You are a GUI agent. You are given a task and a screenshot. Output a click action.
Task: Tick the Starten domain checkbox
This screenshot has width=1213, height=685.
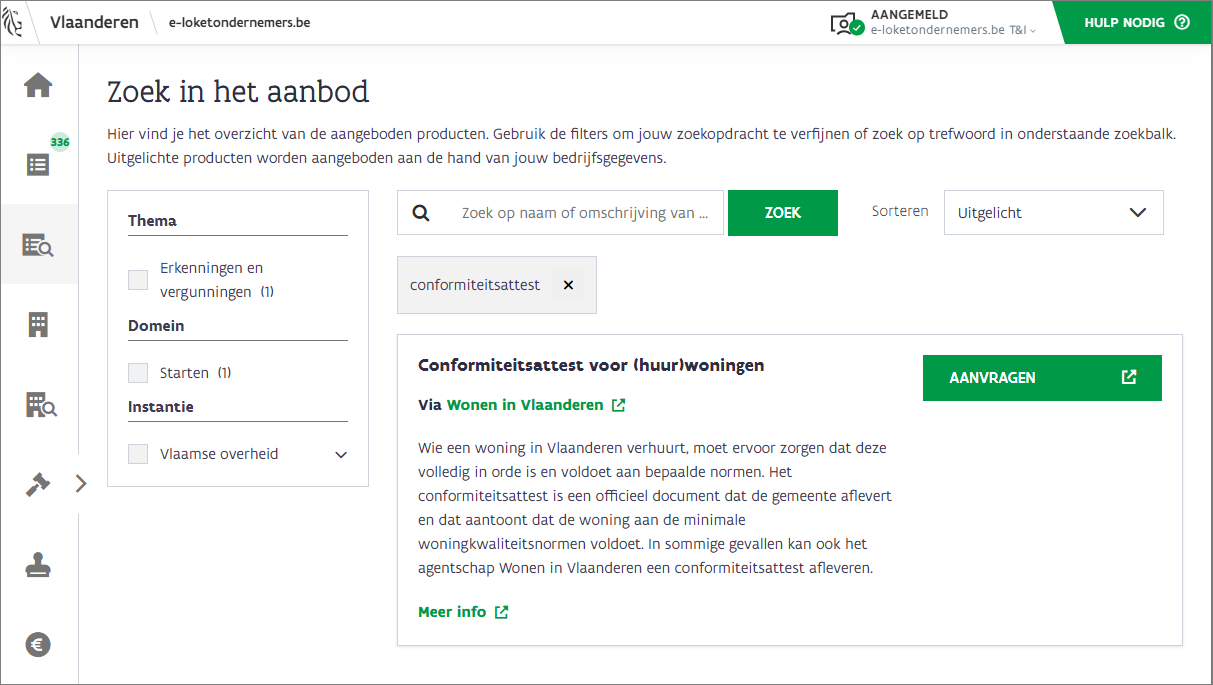[x=138, y=373]
